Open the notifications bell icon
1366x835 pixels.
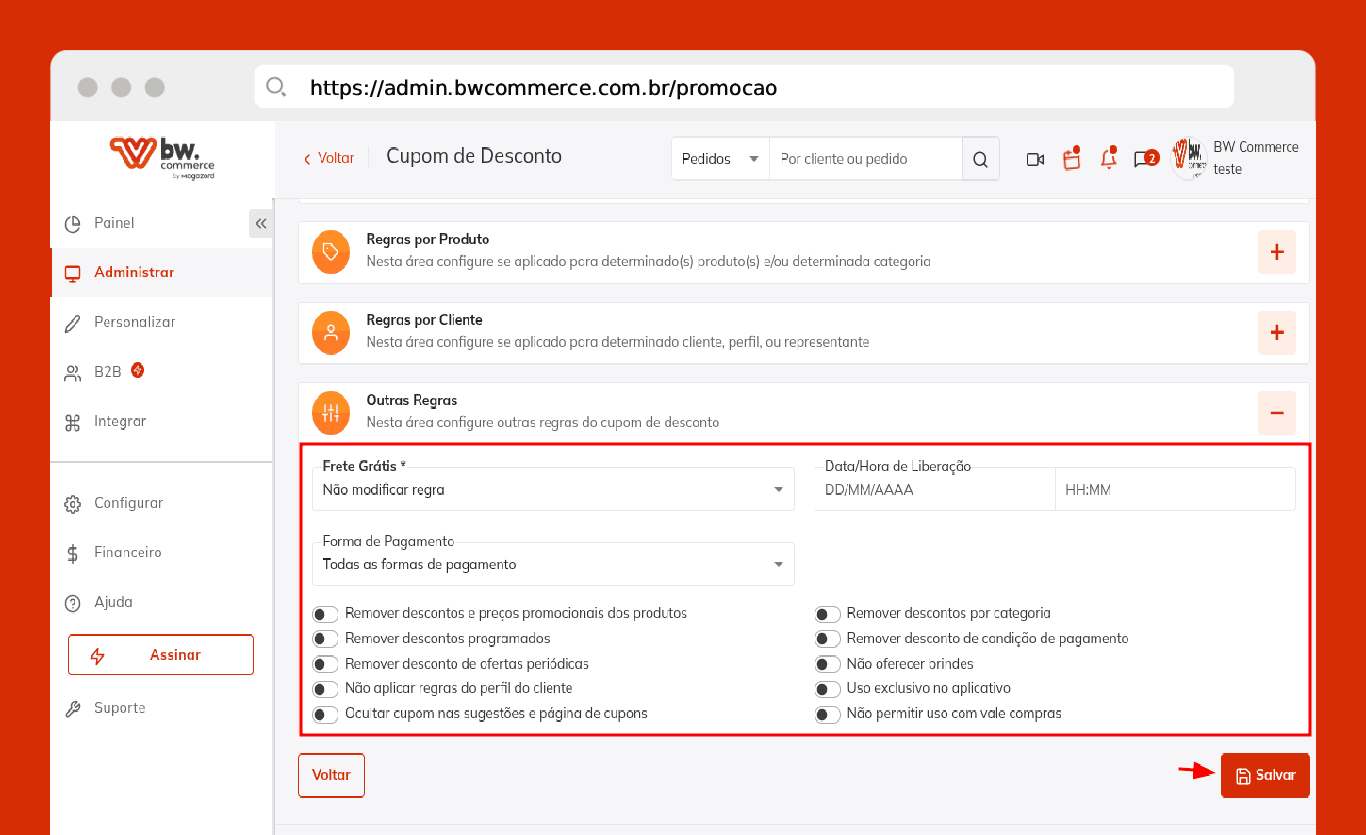click(x=1108, y=158)
